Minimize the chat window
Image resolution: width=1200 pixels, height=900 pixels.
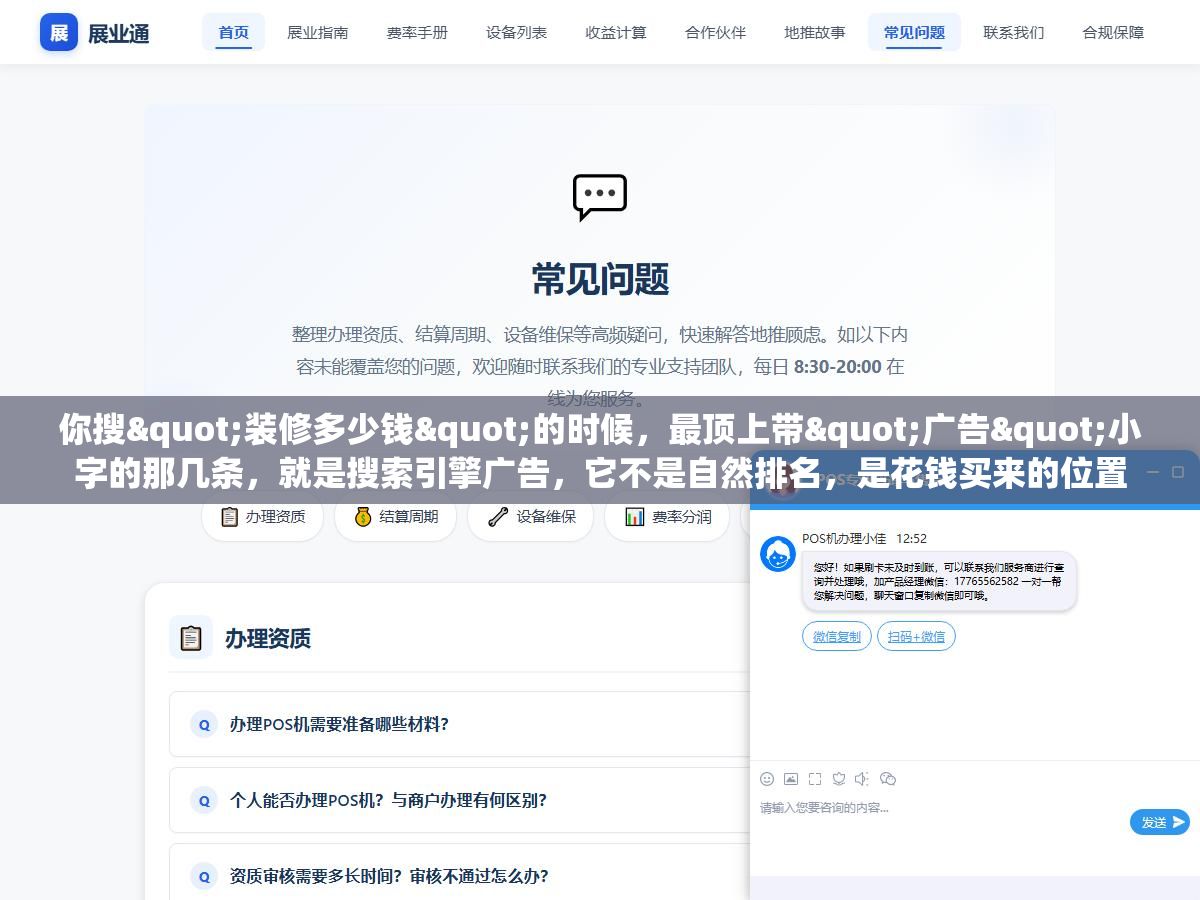[1152, 472]
